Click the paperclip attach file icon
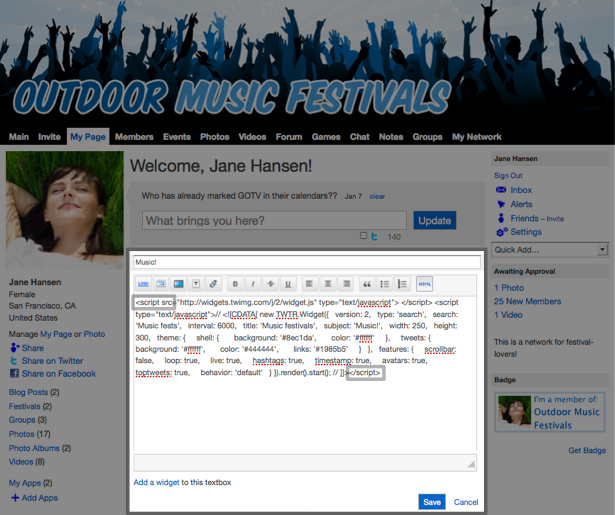The height and width of the screenshot is (515, 615). click(213, 284)
